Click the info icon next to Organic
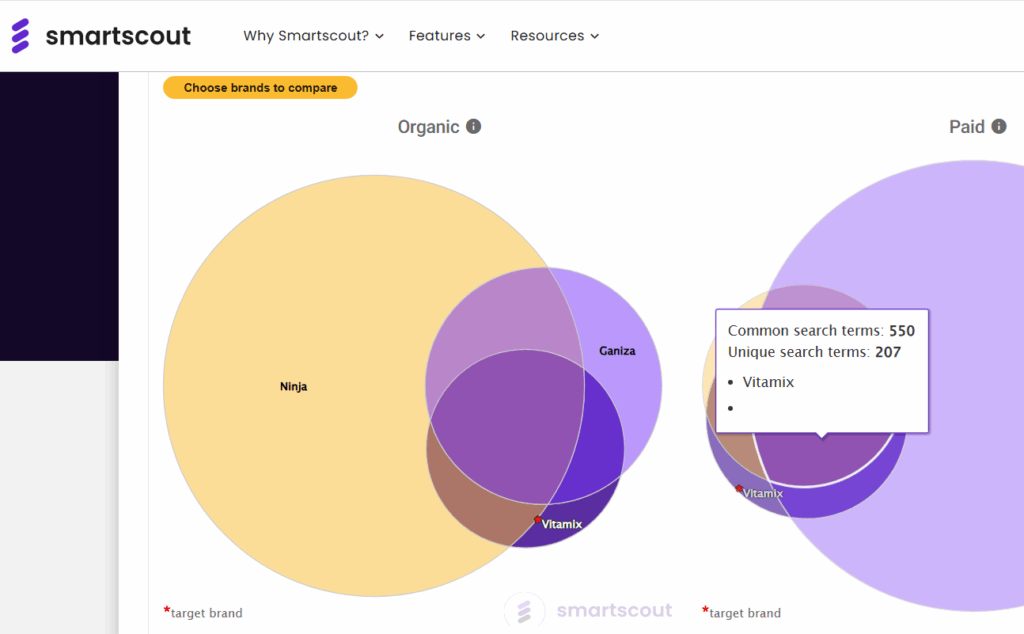Viewport: 1024px width, 634px height. (473, 126)
